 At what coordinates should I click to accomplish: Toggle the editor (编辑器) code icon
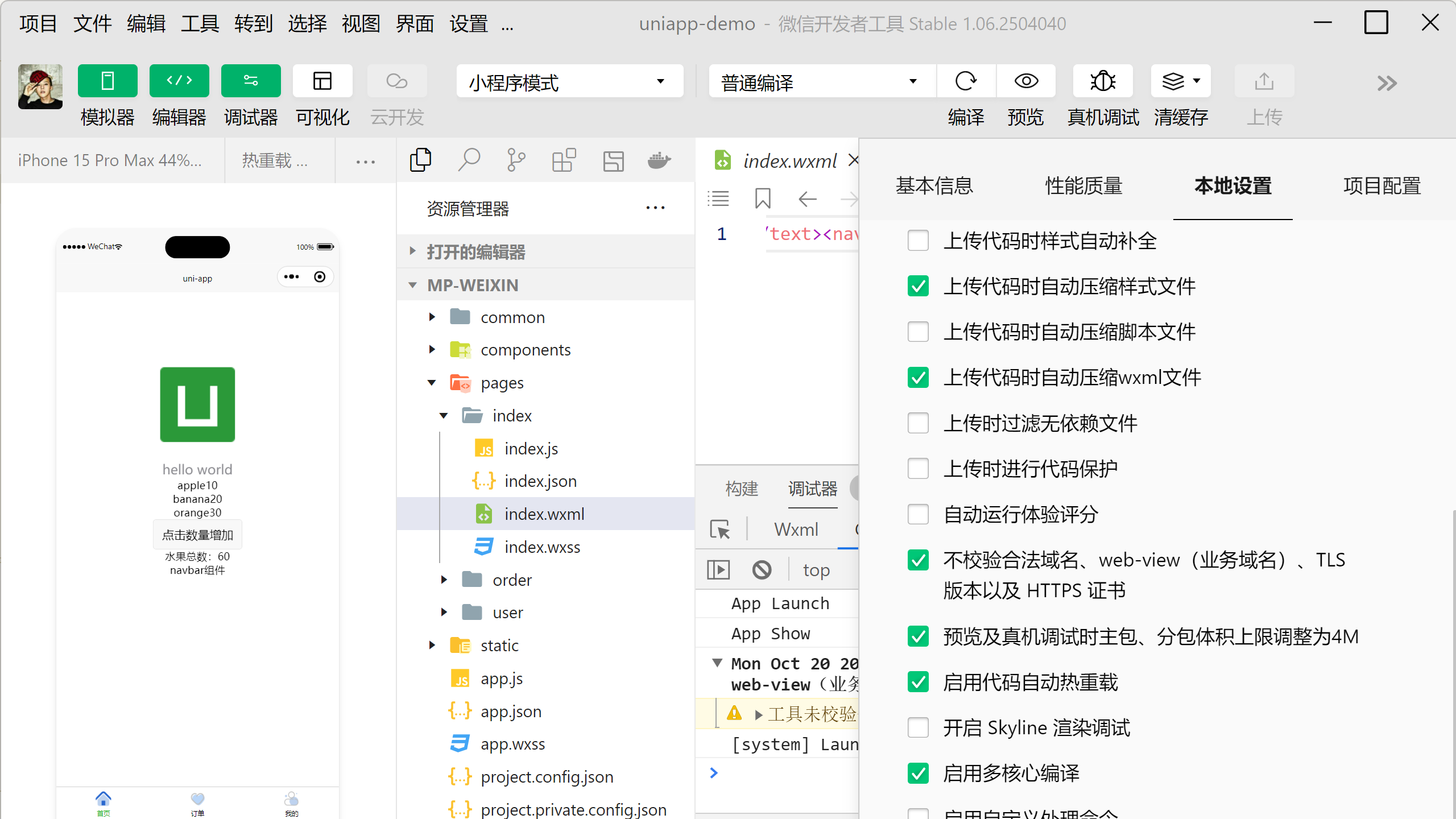coord(179,81)
